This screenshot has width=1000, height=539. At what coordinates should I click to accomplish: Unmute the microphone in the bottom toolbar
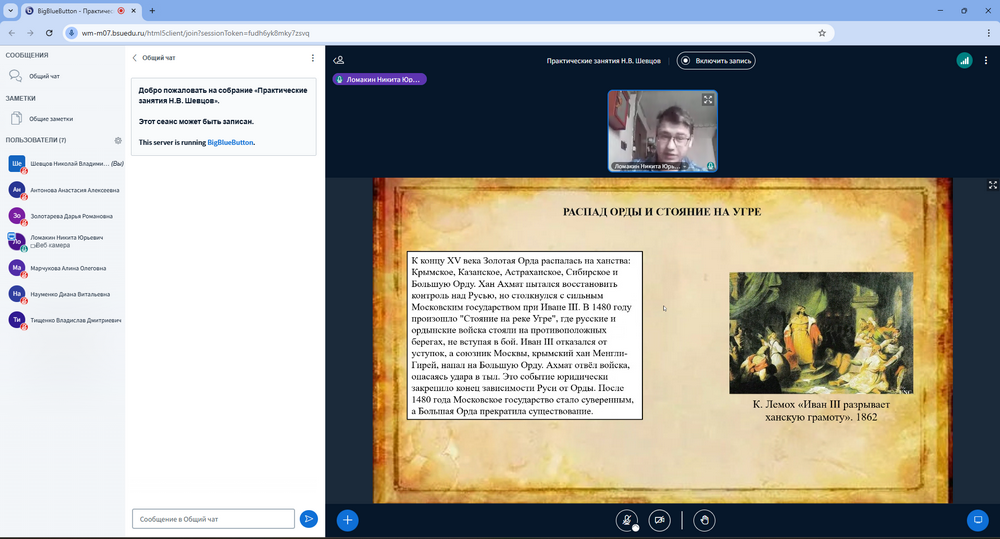point(627,519)
